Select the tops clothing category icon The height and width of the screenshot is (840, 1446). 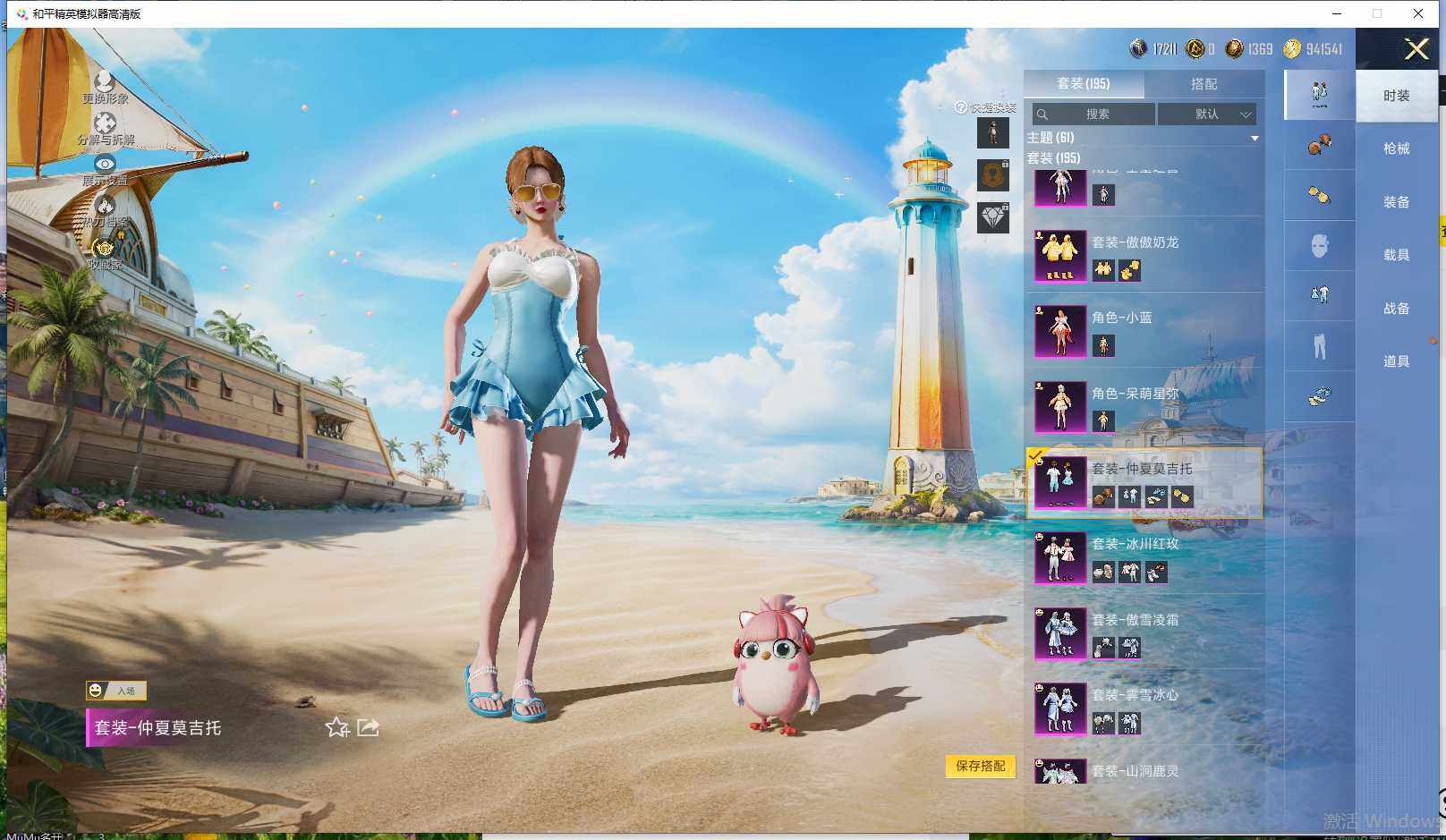pyautogui.click(x=1319, y=294)
